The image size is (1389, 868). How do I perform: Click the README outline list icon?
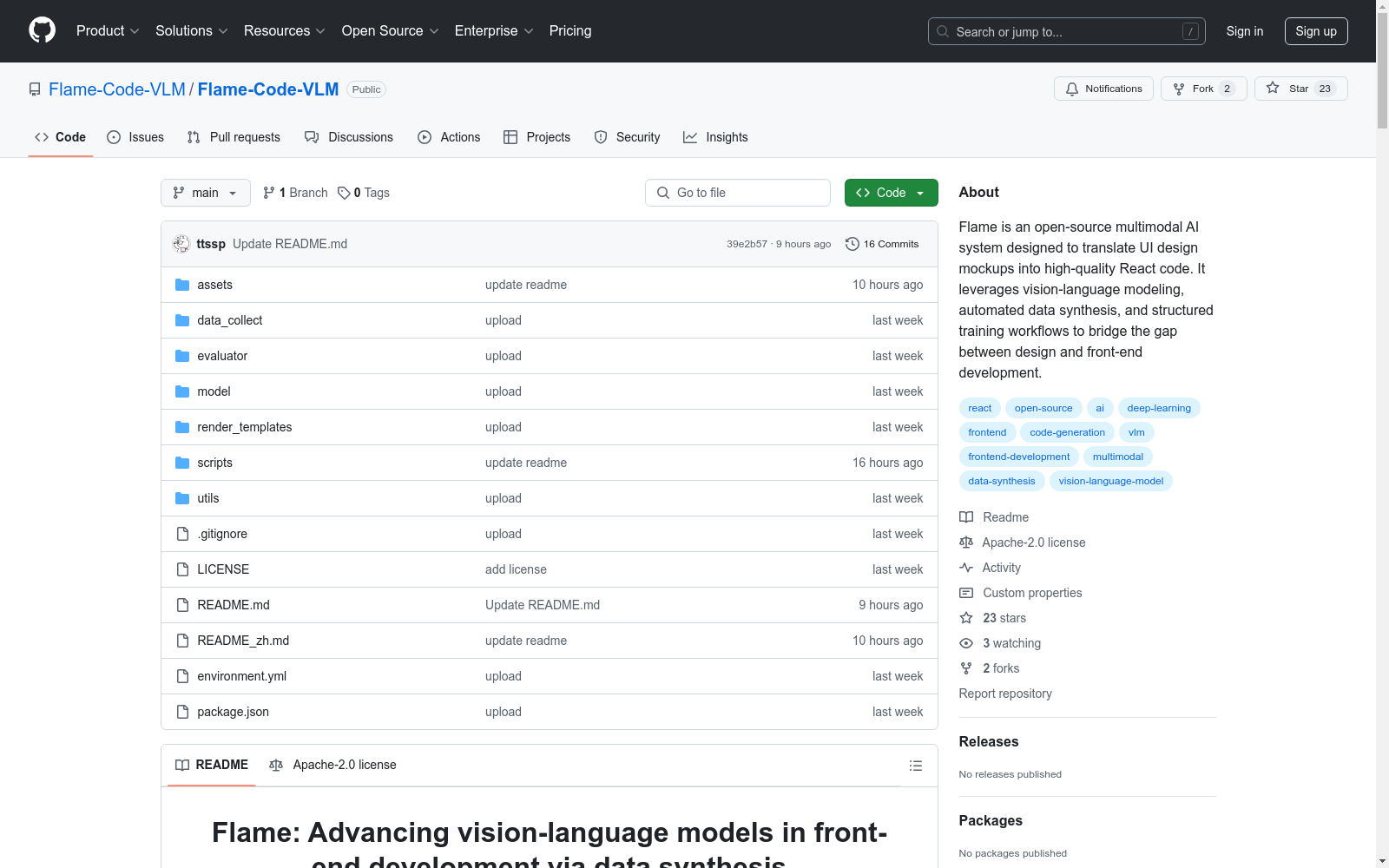click(x=915, y=766)
